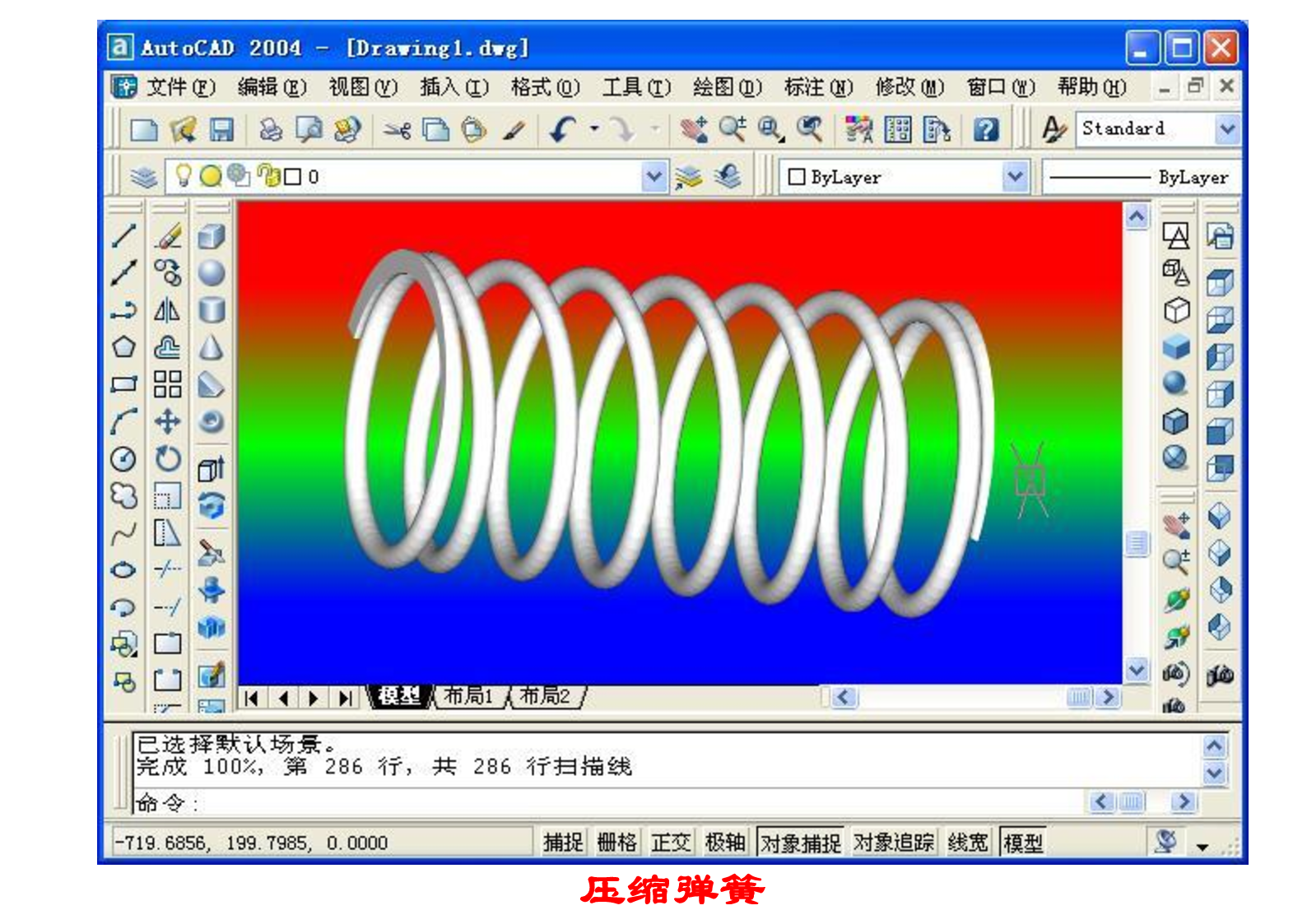Screen dimensions: 1307x924
Task: Expand the ByLayer color dropdown
Action: [x=1016, y=177]
